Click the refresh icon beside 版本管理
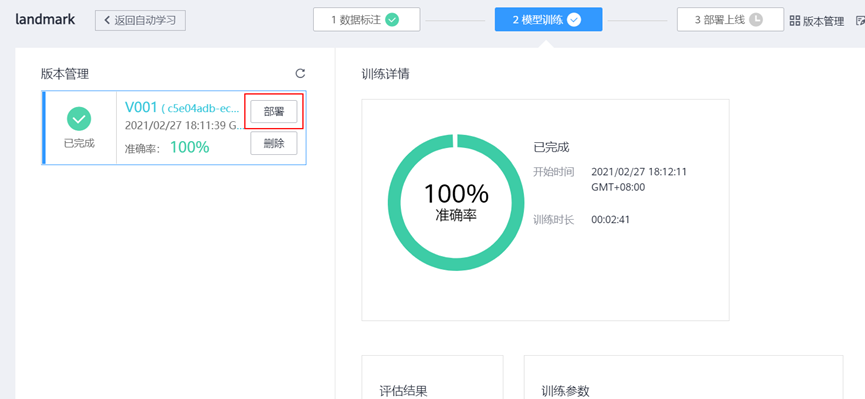 pos(300,73)
